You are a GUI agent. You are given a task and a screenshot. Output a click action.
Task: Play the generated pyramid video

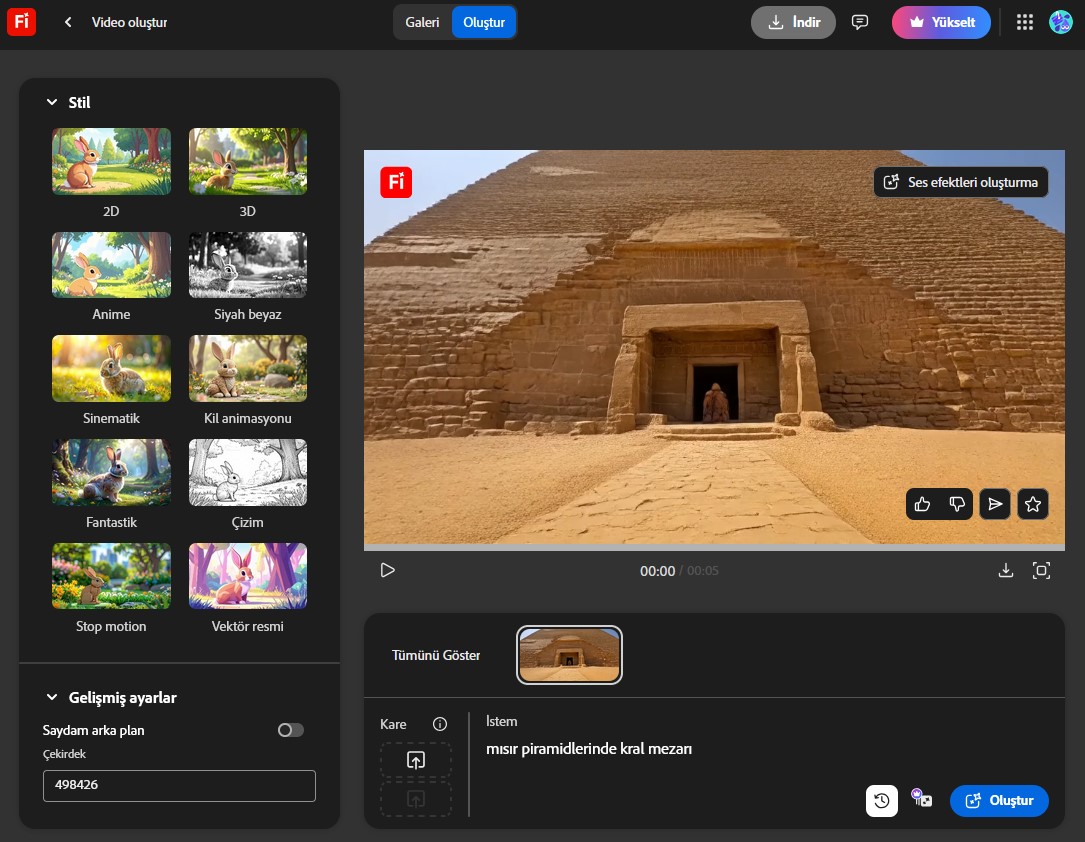[388, 570]
